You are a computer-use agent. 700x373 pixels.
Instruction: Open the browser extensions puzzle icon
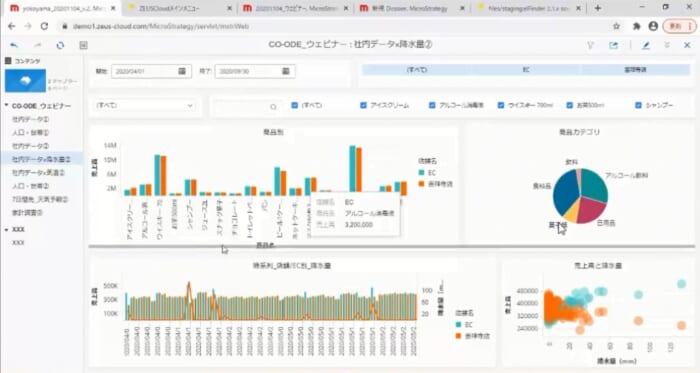click(x=637, y=26)
